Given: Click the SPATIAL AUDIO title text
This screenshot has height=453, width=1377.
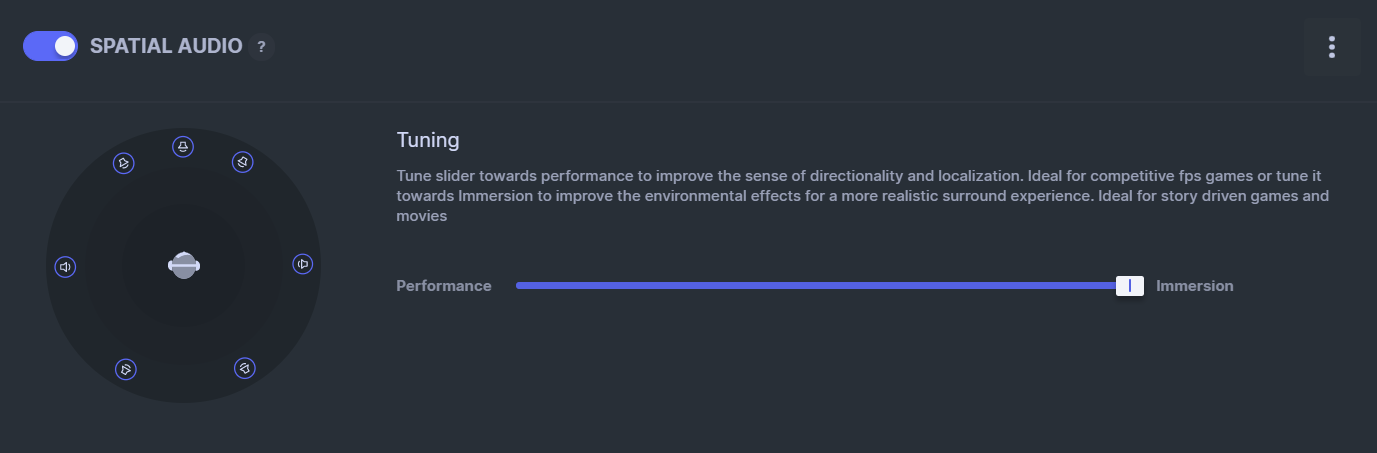Looking at the screenshot, I should tap(166, 46).
